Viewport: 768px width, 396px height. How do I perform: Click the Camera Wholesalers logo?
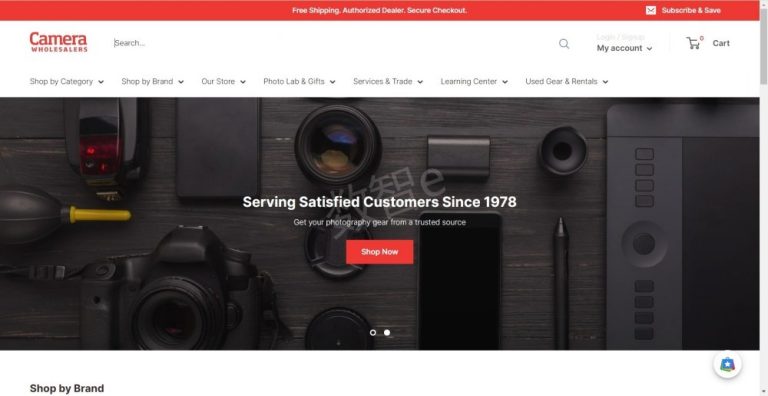[58, 42]
